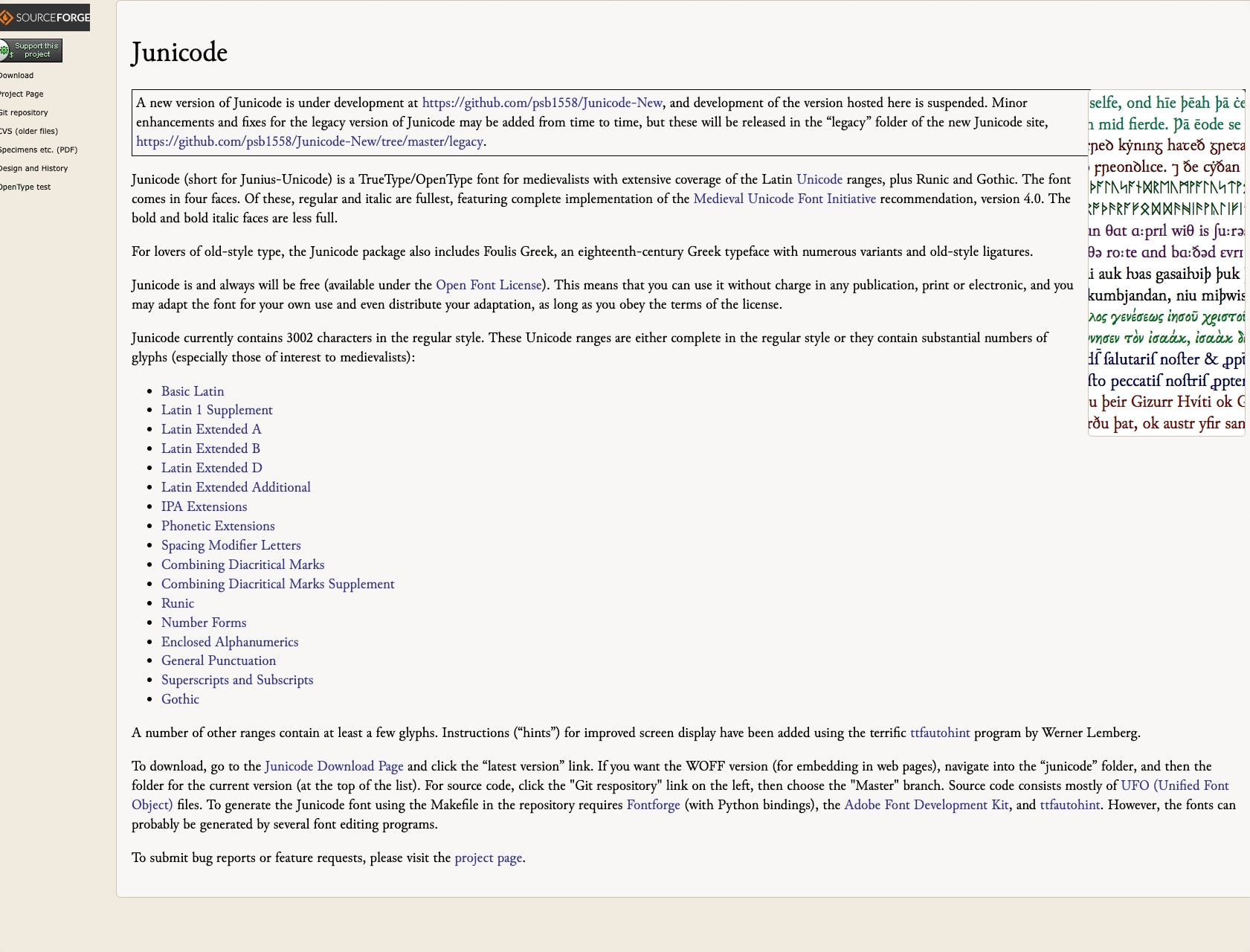Open CVS (older files) link
This screenshot has height=952, width=1250.
pyautogui.click(x=29, y=131)
